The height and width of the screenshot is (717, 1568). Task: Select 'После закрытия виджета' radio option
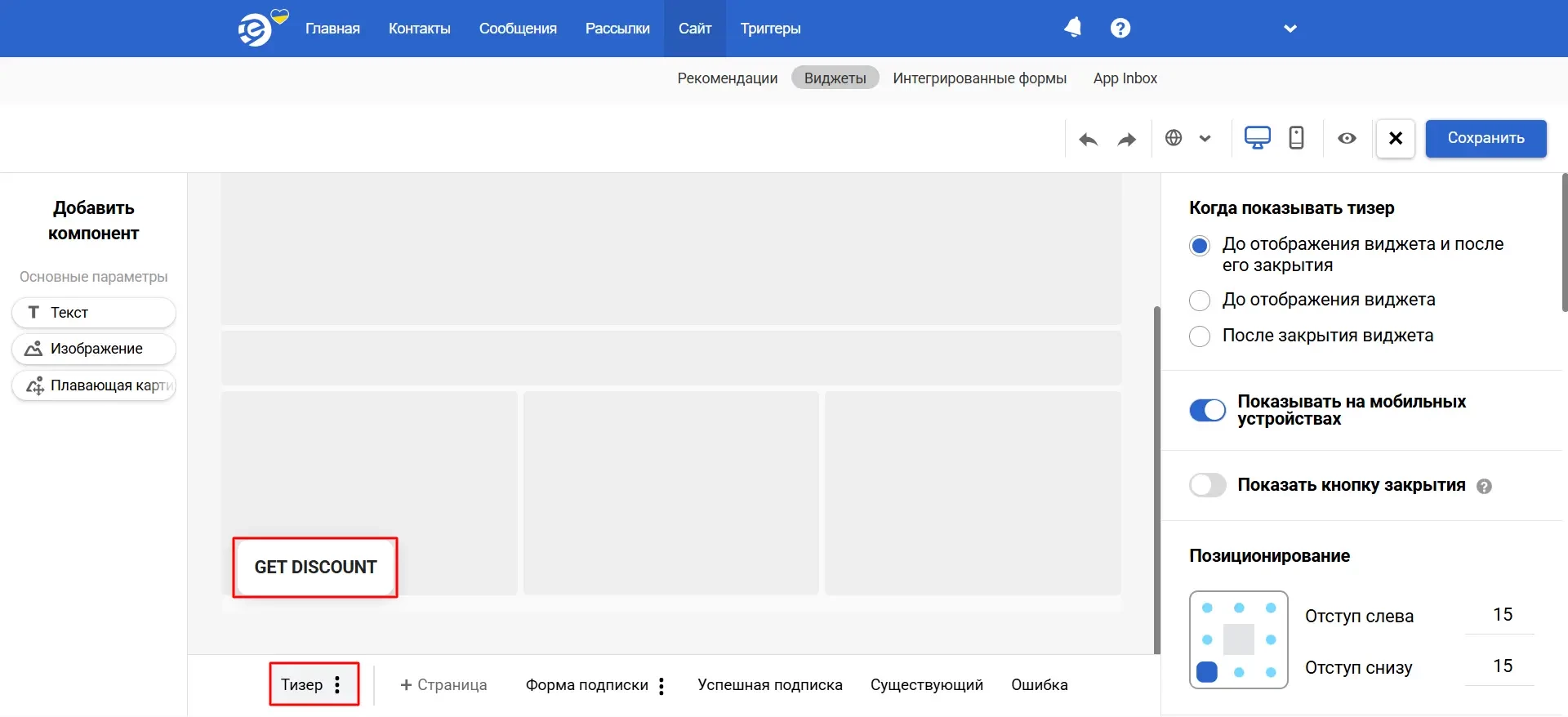tap(1200, 336)
